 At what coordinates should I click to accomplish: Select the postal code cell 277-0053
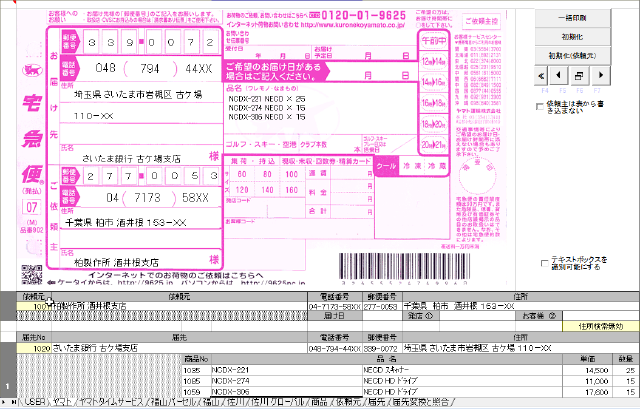point(382,306)
